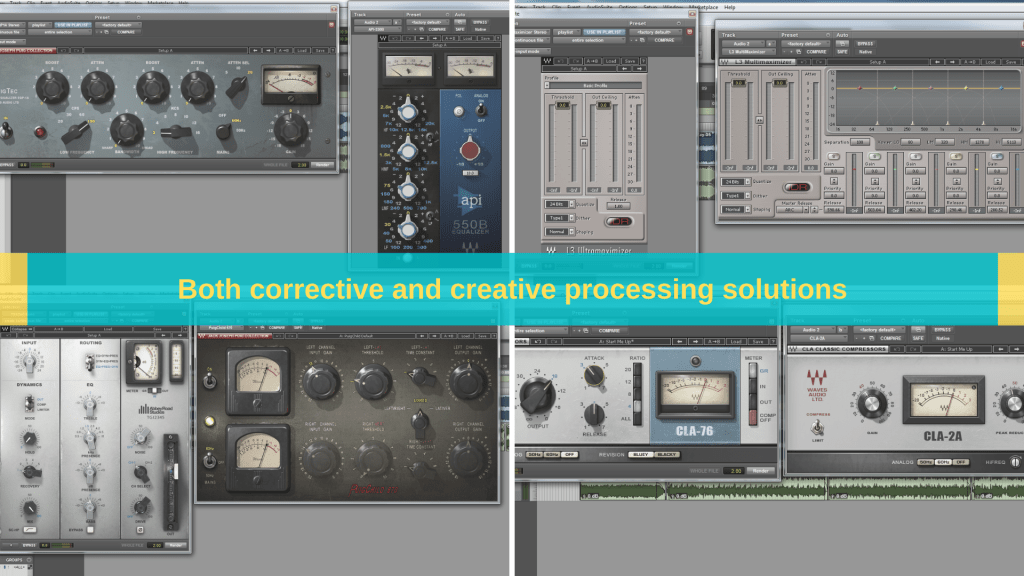The width and height of the screenshot is (1024, 576).
Task: Click the GAIN knob on the PuigTec EQ
Action: point(291,129)
